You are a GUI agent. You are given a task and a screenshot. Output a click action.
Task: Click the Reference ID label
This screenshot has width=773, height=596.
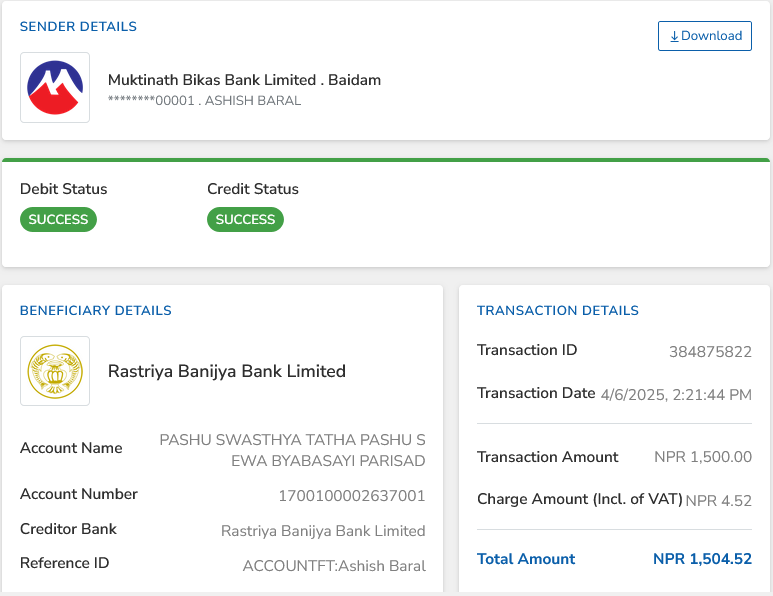pyautogui.click(x=65, y=563)
